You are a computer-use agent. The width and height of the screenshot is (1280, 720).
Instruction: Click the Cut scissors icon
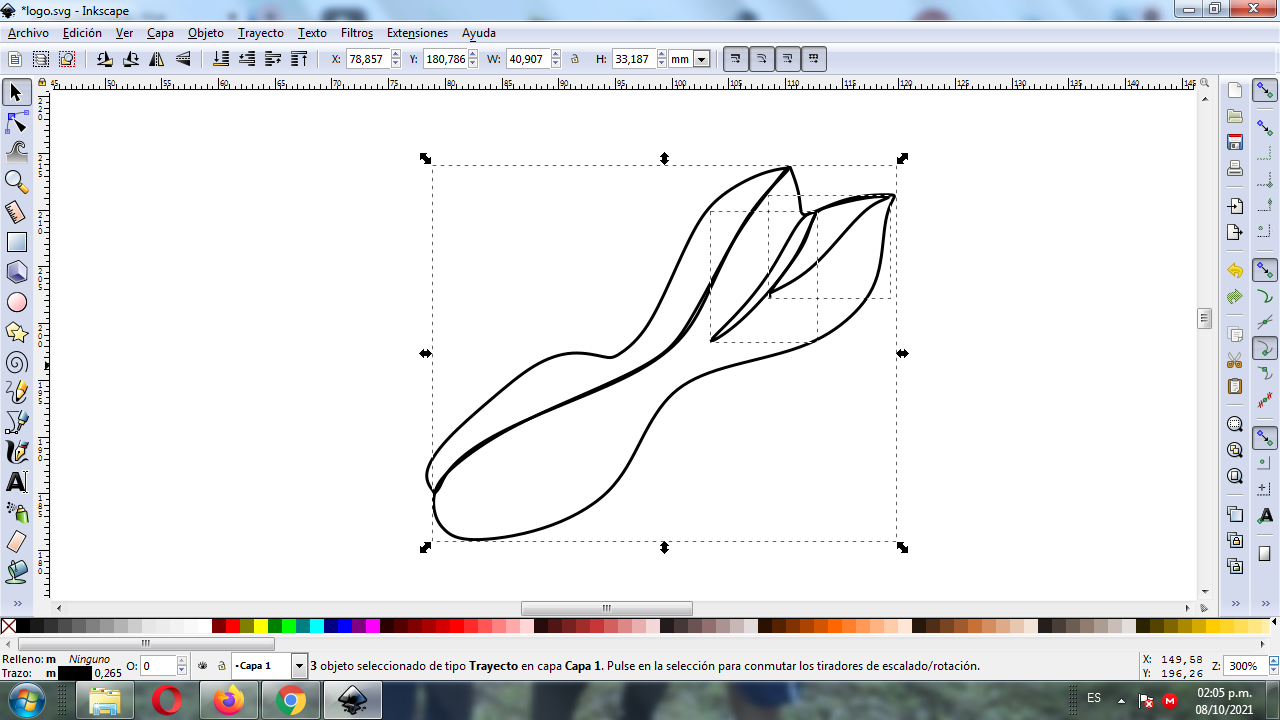pyautogui.click(x=1235, y=360)
